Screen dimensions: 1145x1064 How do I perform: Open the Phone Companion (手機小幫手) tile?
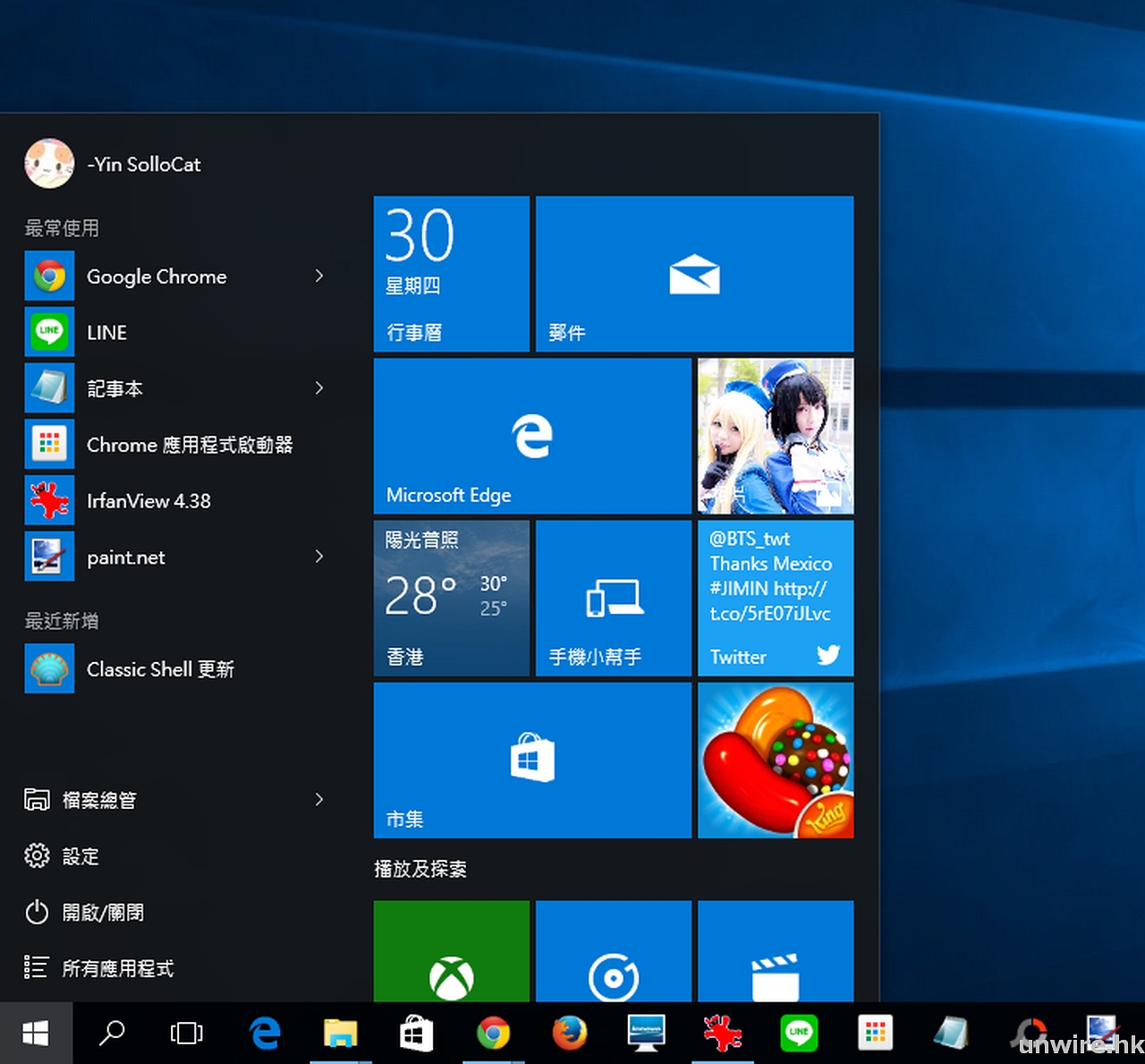(614, 598)
